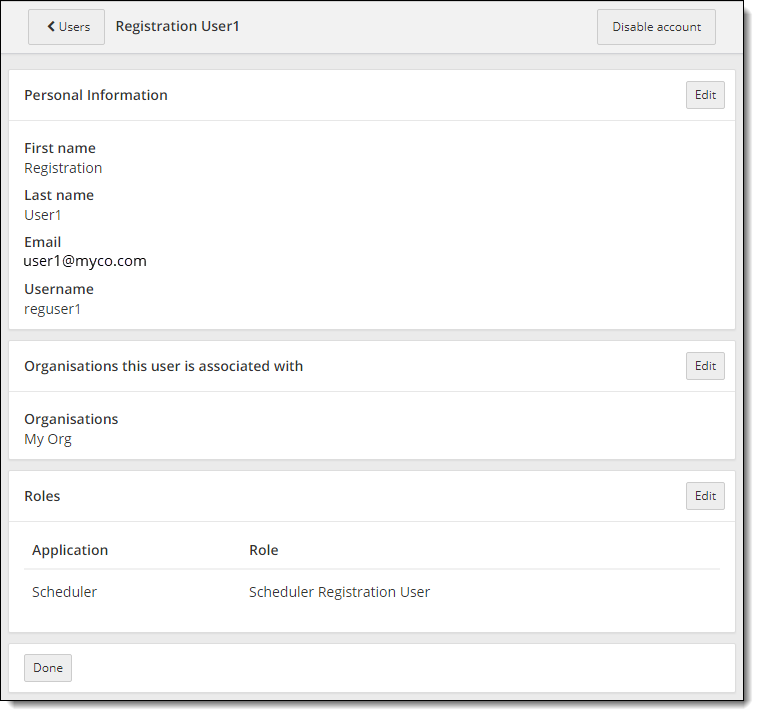Edit the associated organisations section
This screenshot has width=759, height=716.
(x=705, y=366)
